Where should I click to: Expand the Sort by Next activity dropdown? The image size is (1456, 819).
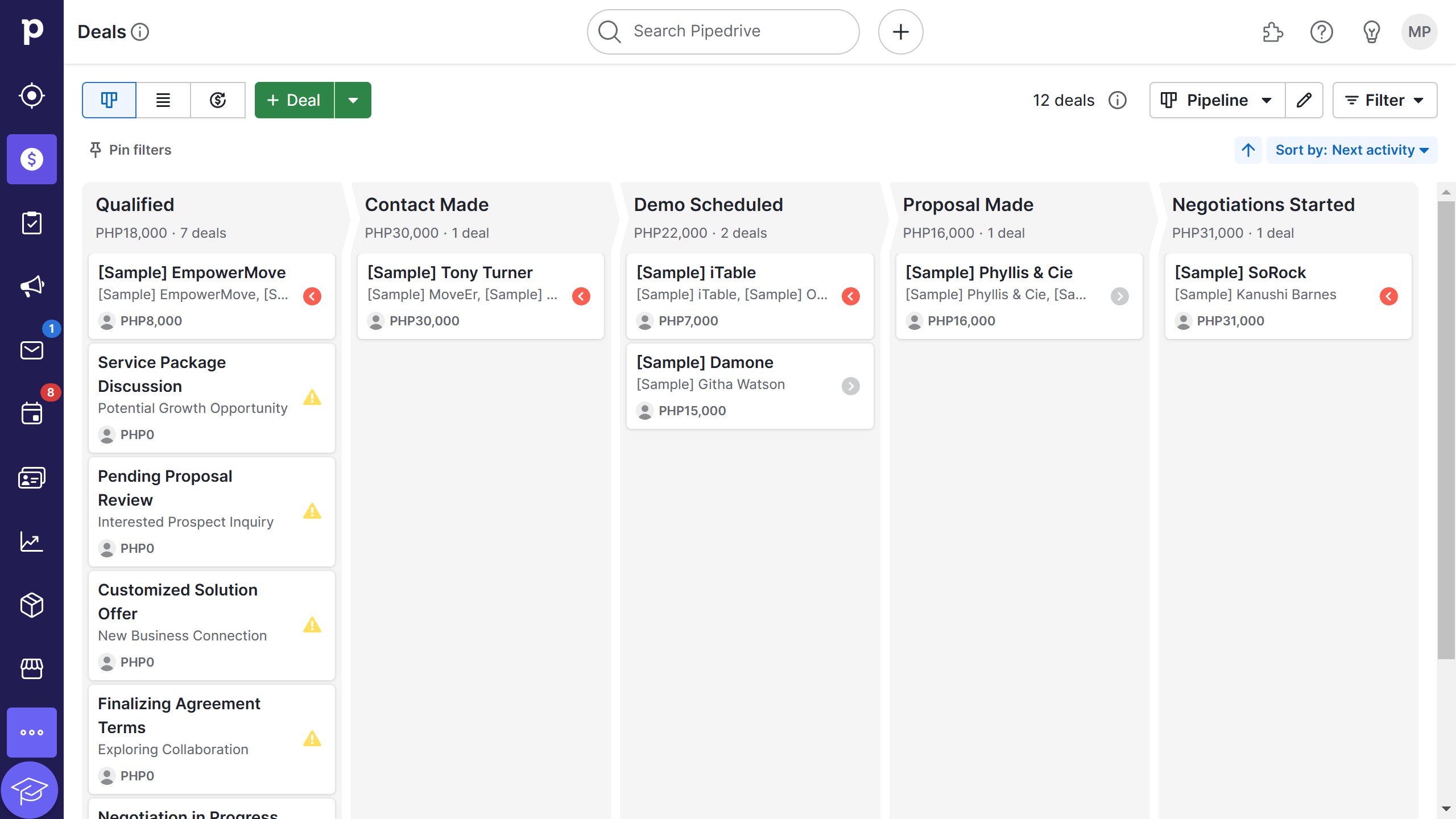tap(1352, 150)
